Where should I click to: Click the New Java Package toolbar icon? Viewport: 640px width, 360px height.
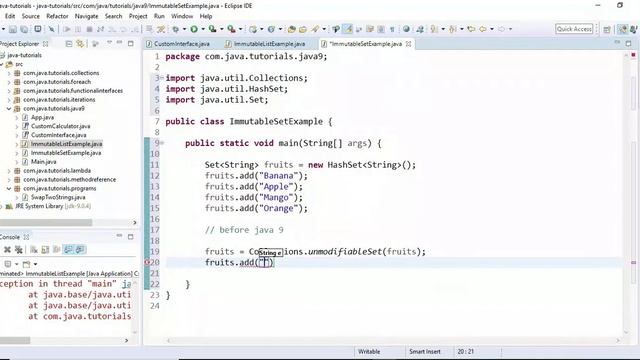(x=253, y=29)
